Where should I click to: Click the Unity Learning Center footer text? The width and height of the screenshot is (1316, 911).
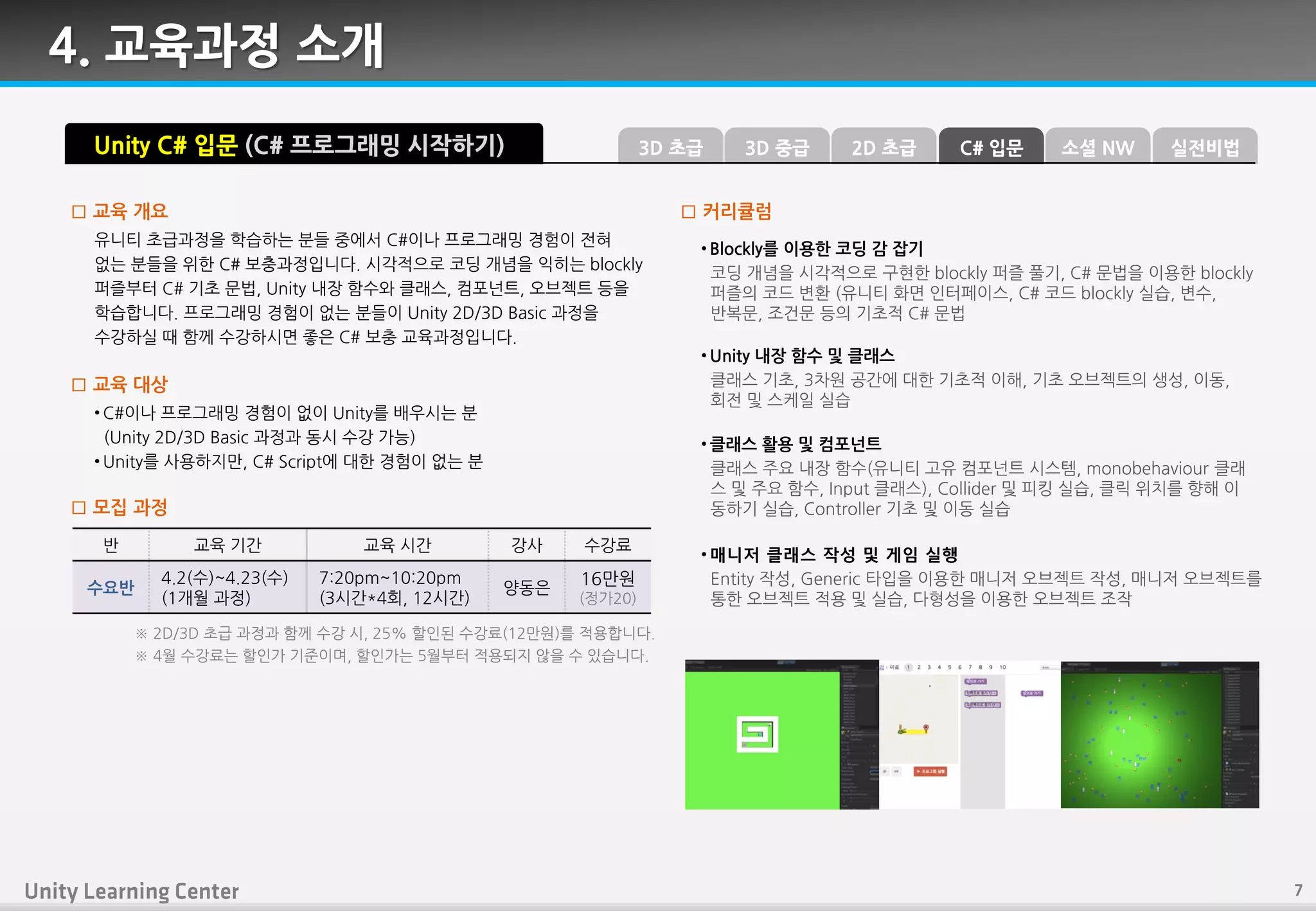click(132, 891)
